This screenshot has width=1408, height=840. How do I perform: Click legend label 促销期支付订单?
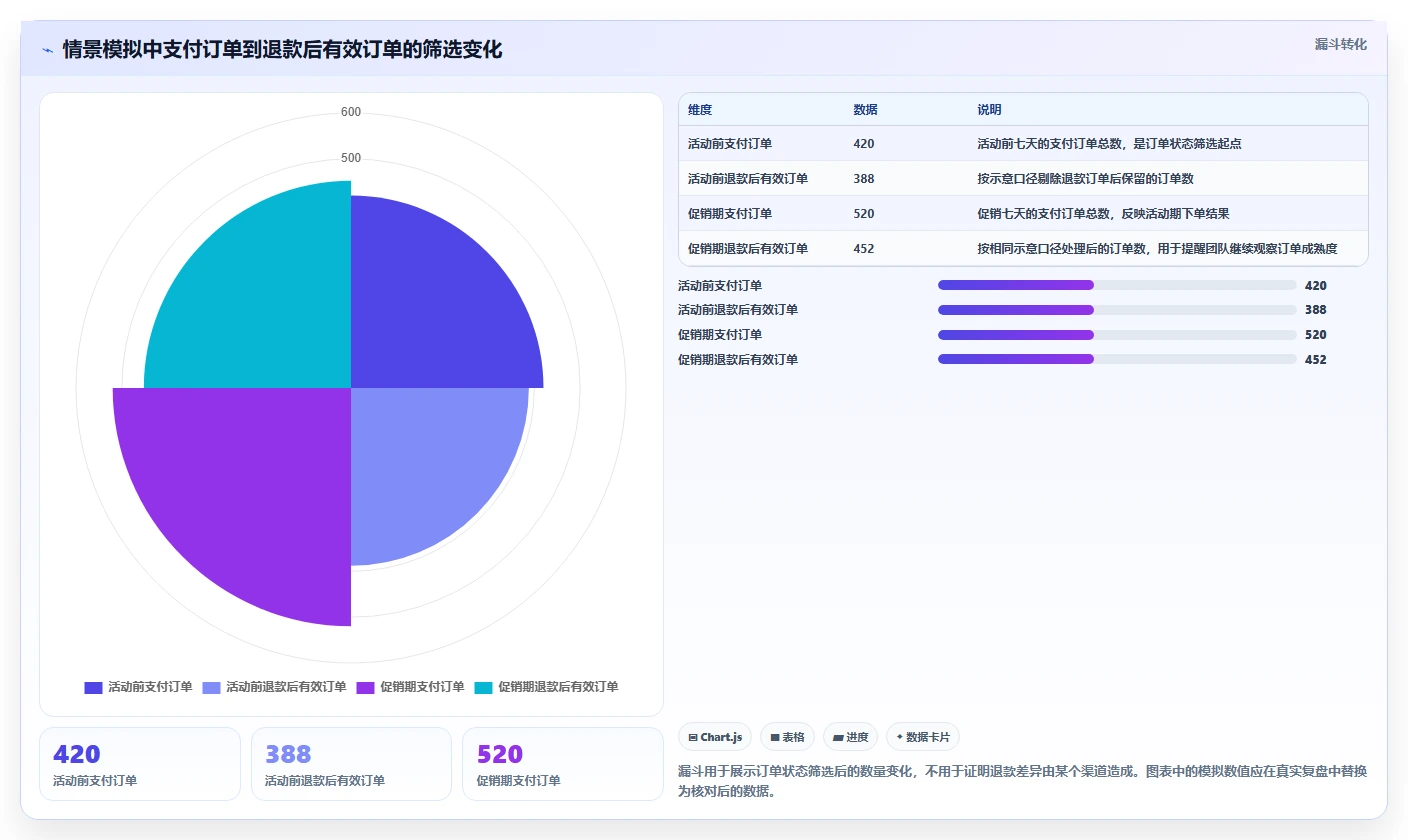click(422, 687)
